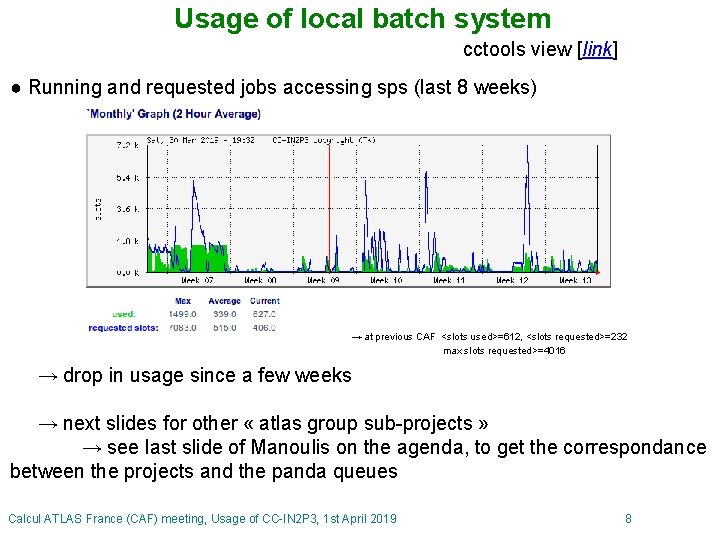Click the Week 07 axis label
Screen dimensions: 720x540
tap(197, 280)
